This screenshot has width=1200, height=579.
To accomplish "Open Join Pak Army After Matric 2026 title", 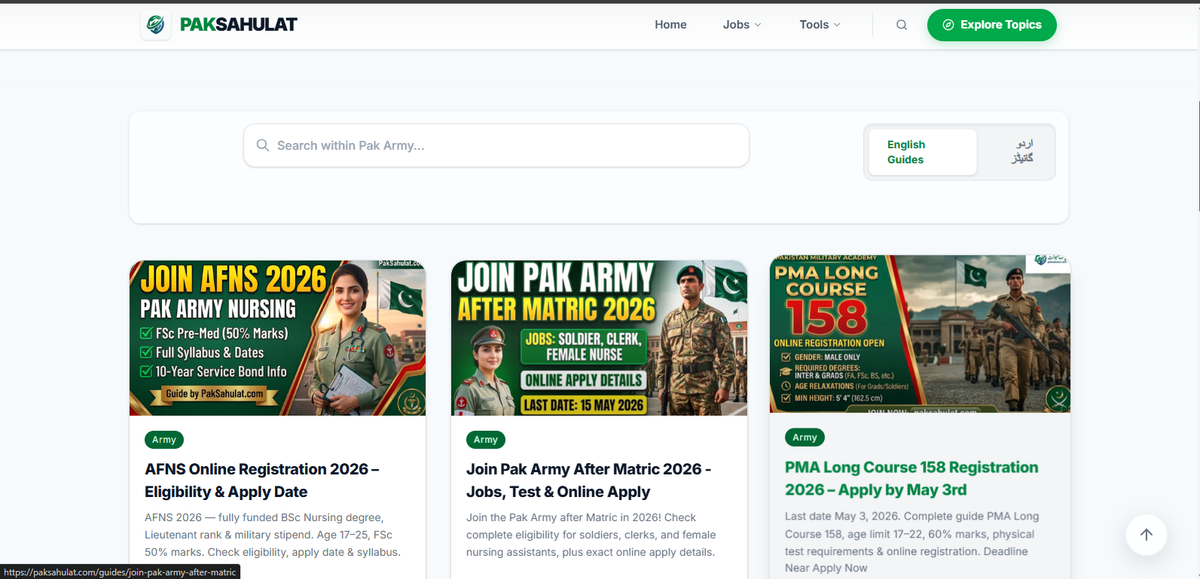I will [x=589, y=480].
